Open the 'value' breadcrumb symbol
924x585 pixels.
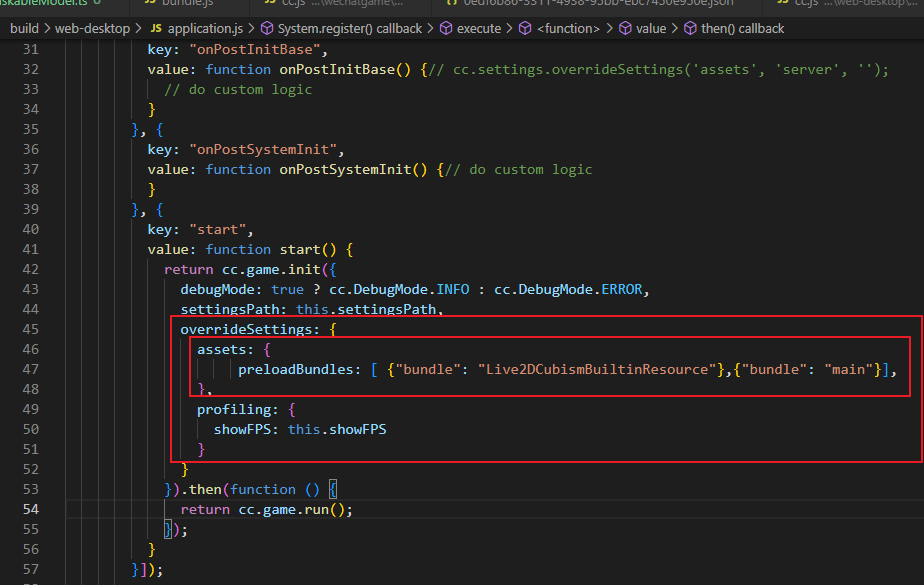tap(651, 28)
